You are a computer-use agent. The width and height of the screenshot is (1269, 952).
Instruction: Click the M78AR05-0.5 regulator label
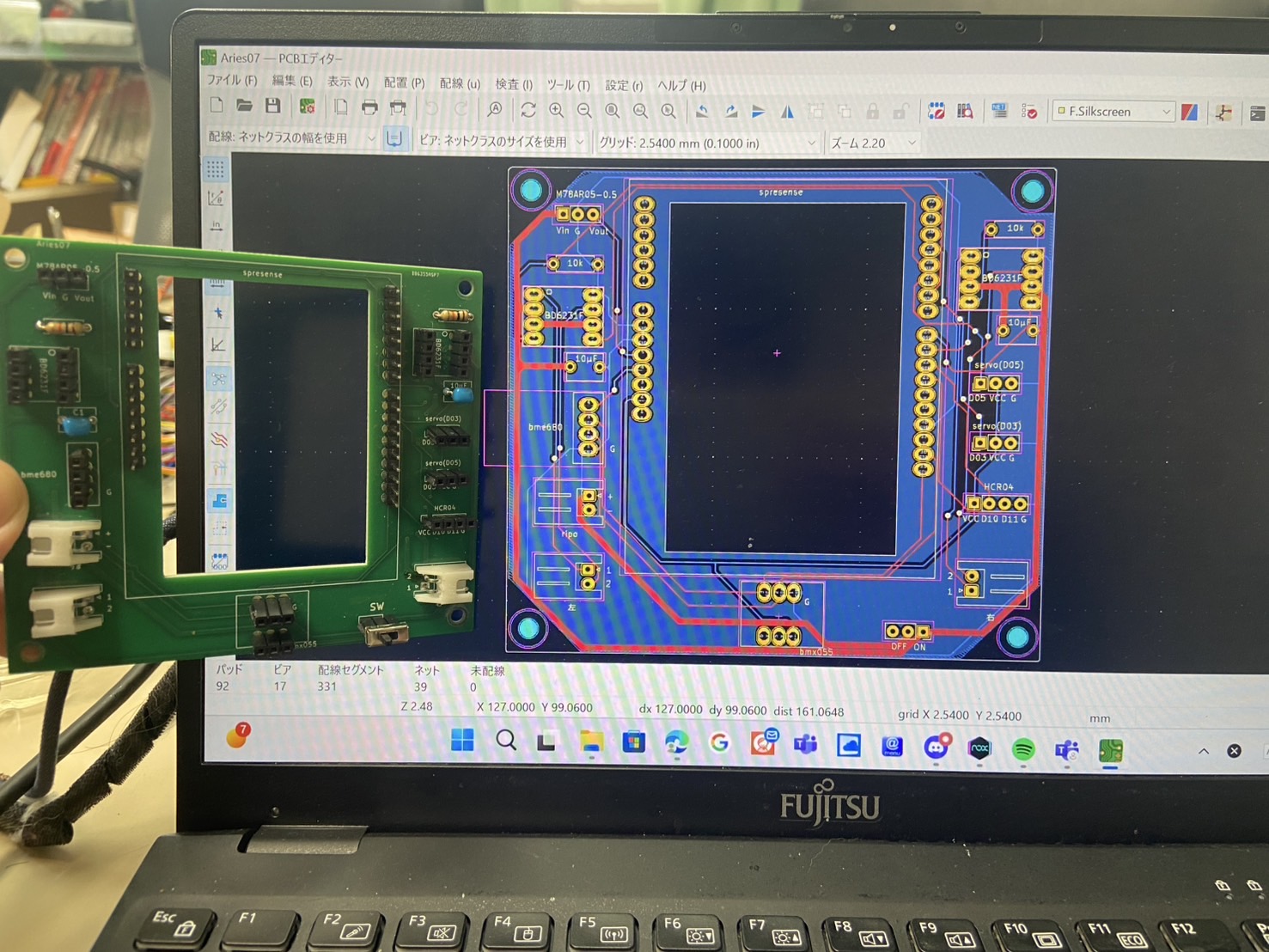pos(586,194)
